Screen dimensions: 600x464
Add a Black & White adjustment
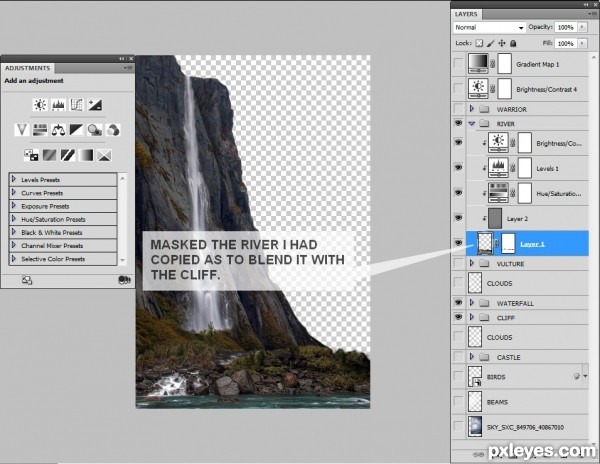click(76, 130)
